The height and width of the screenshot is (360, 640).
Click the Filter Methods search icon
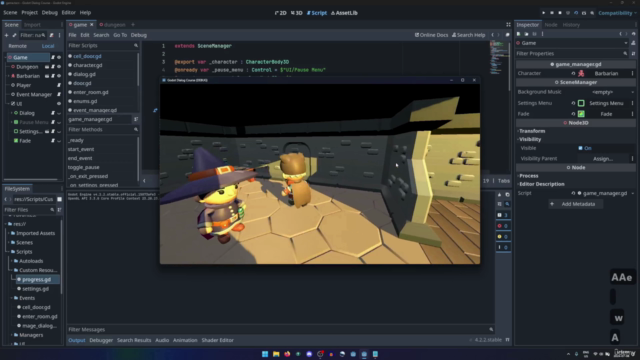136,129
